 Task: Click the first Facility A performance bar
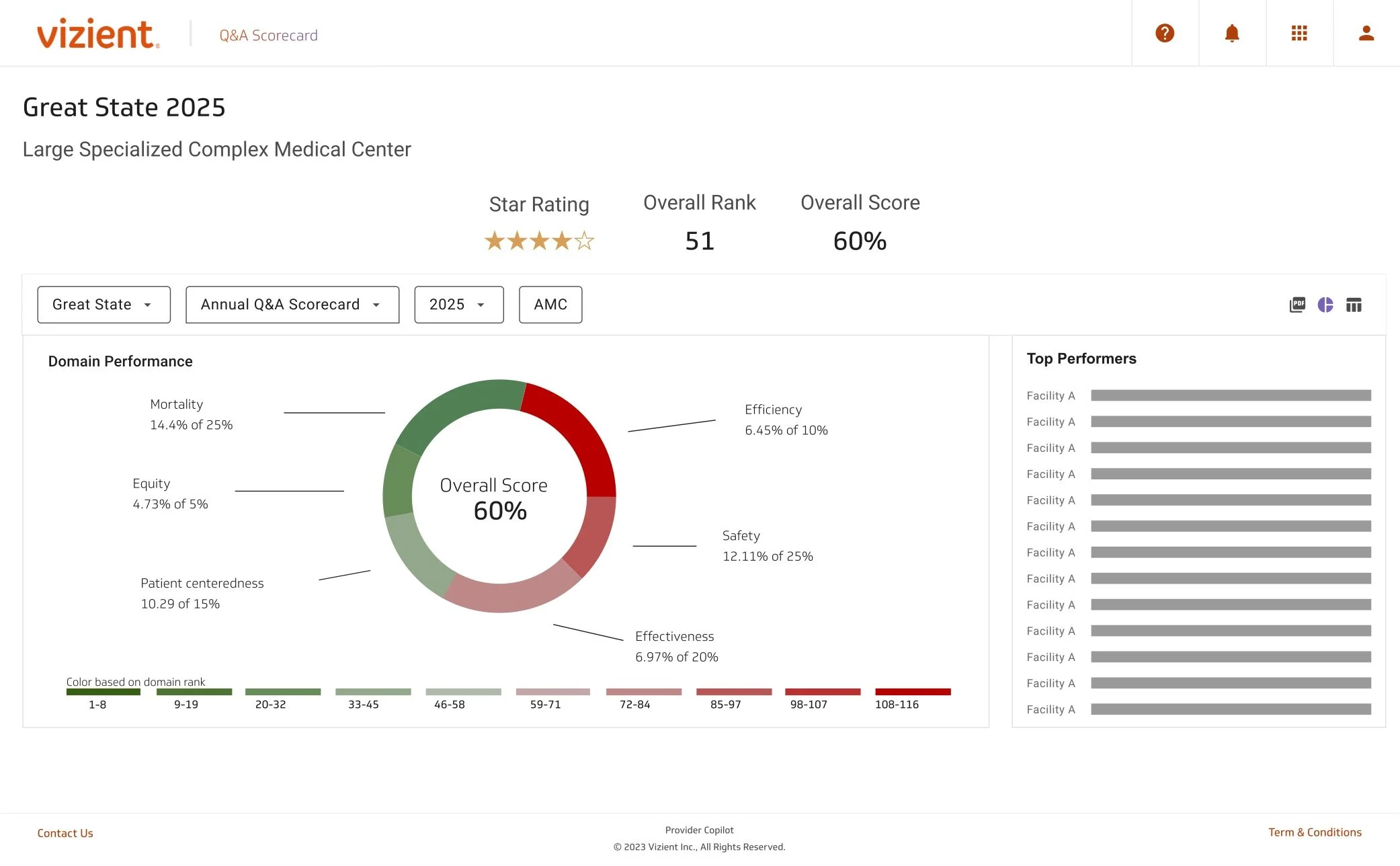tap(1230, 395)
